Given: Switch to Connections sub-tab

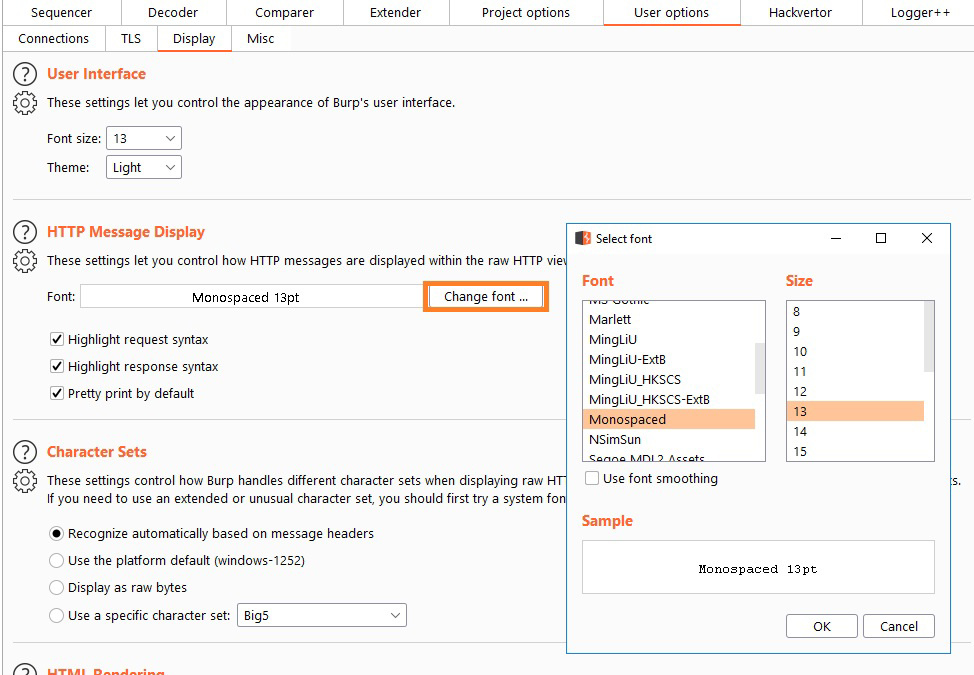Looking at the screenshot, I should tap(53, 39).
